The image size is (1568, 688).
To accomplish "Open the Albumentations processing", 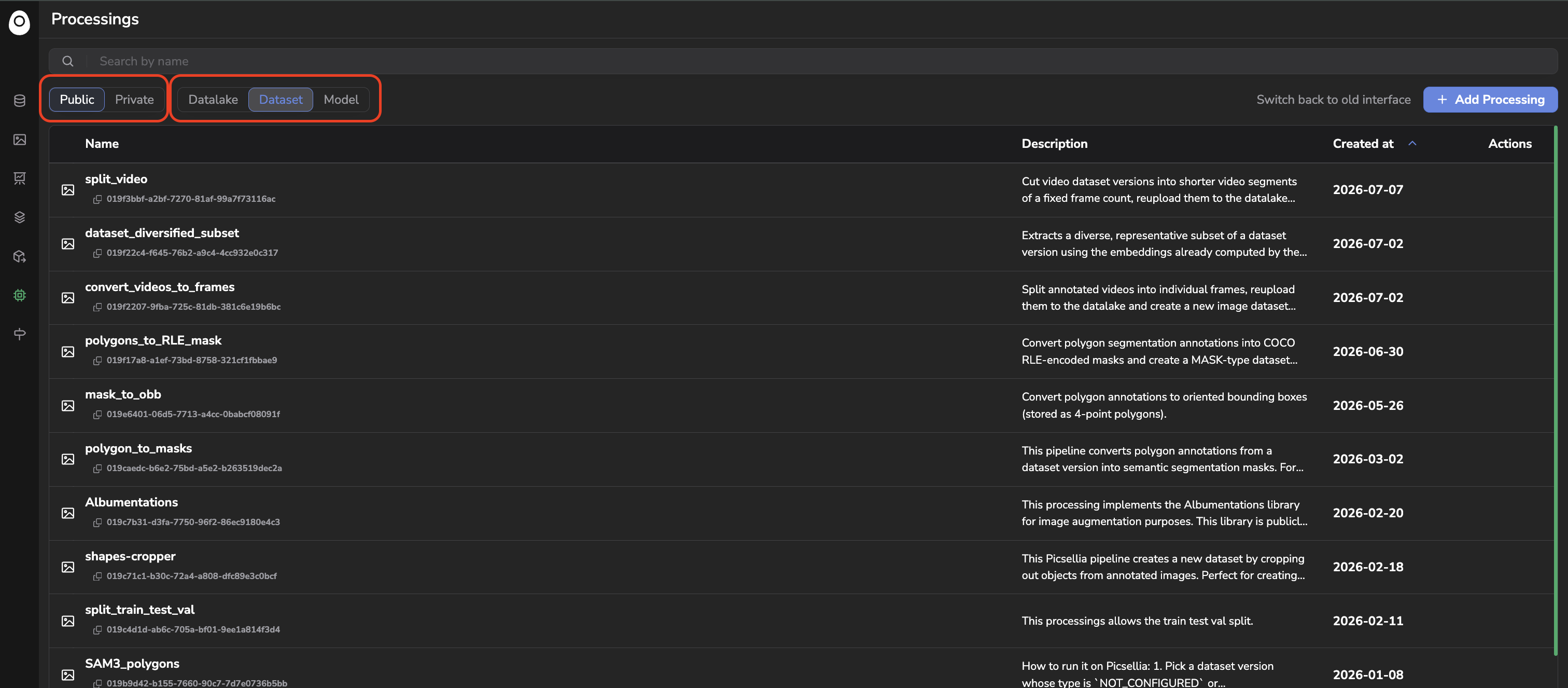I will pos(132,502).
